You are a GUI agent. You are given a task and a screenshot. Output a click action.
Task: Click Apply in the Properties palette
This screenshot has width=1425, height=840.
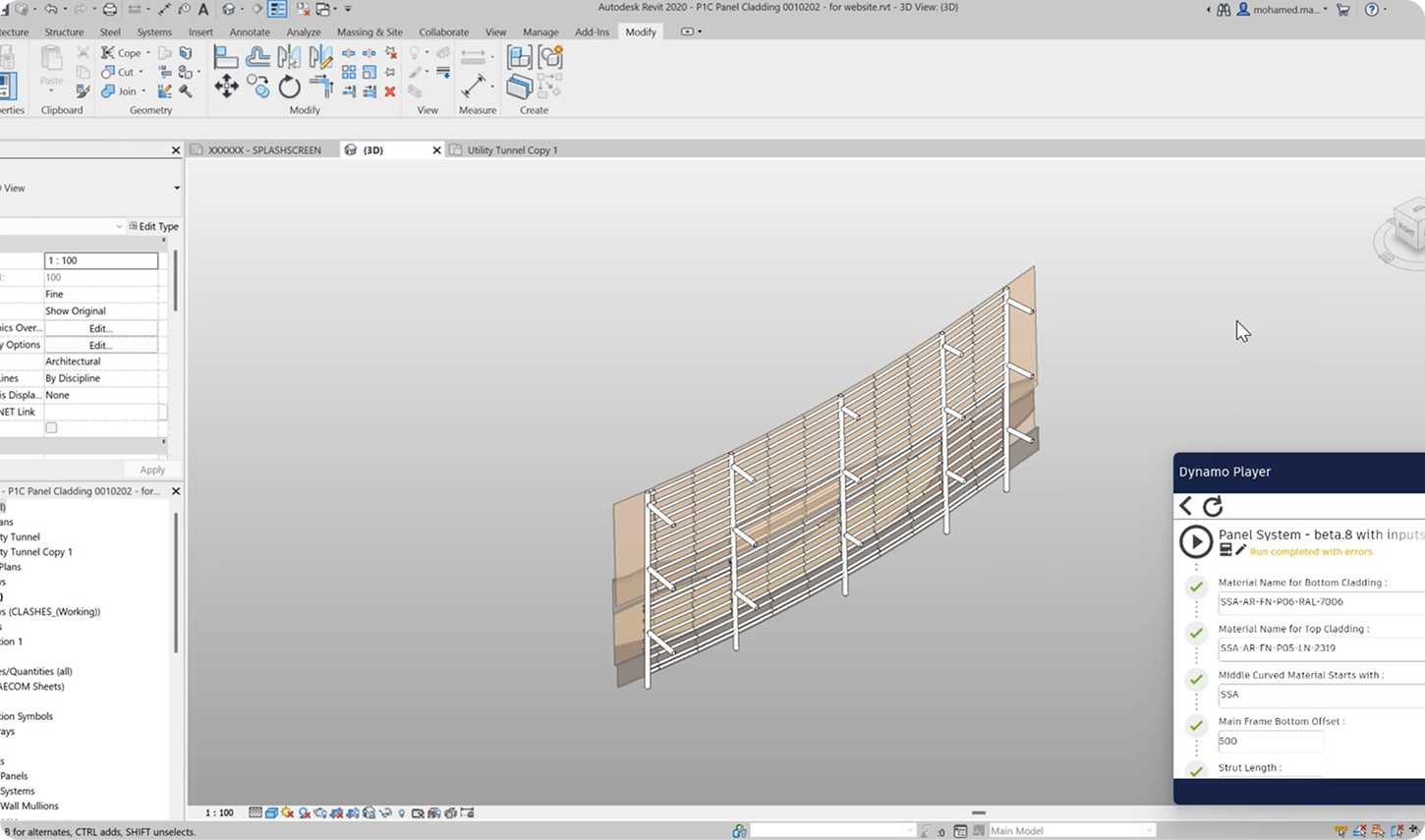151,470
